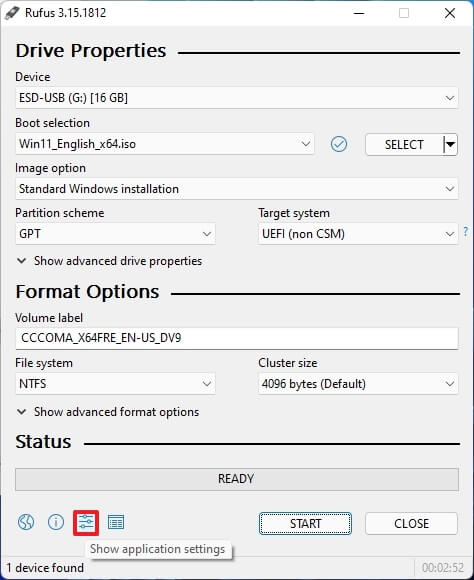Open the Device dropdown

click(236, 98)
